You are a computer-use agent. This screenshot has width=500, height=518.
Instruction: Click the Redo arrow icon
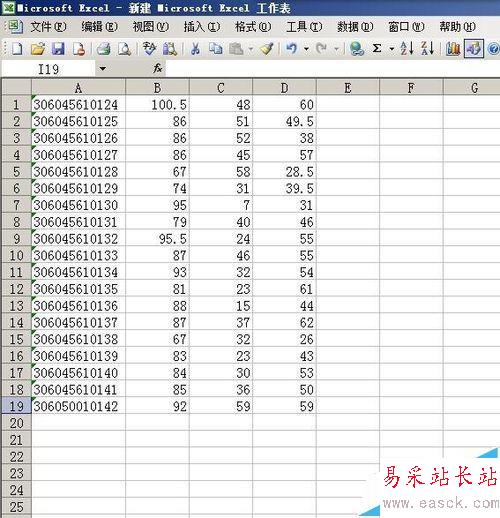click(x=321, y=49)
